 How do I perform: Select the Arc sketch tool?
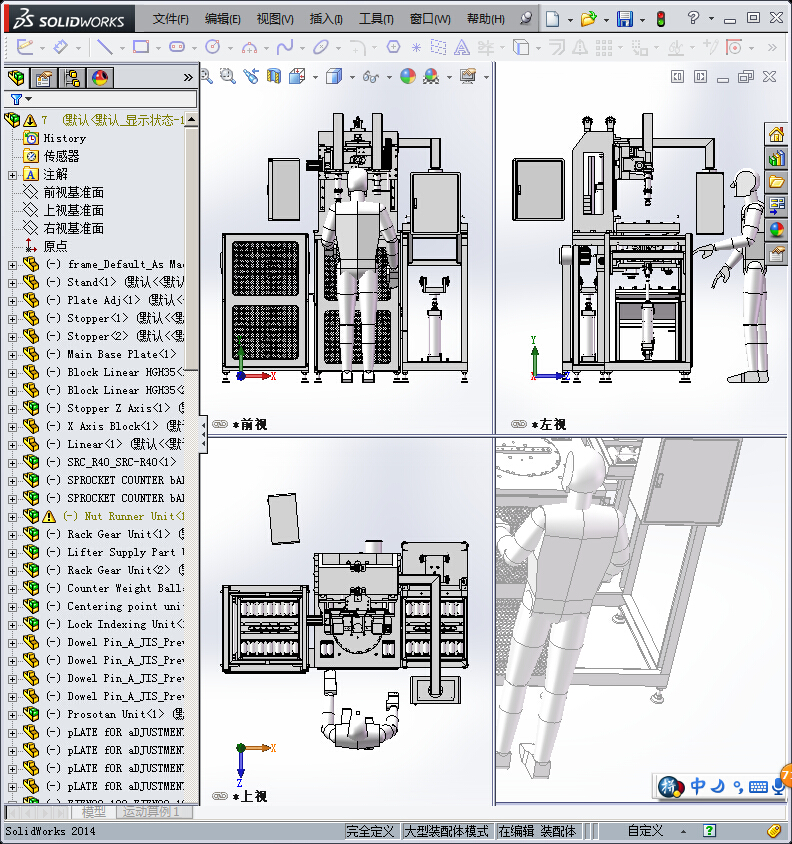pos(249,47)
